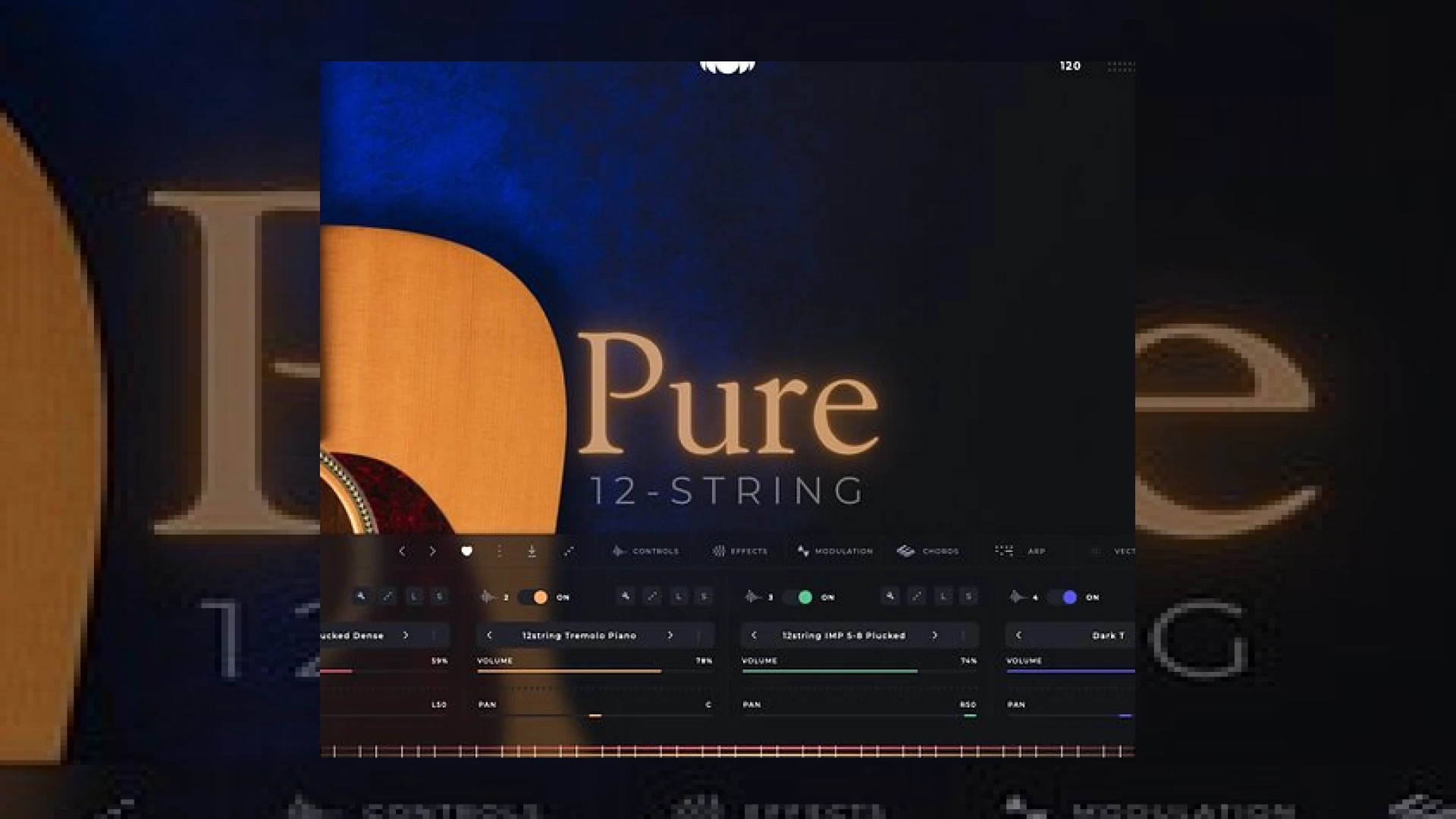Viewport: 1456px width, 819px height.
Task: Click the plugin logo at top center
Action: [727, 67]
